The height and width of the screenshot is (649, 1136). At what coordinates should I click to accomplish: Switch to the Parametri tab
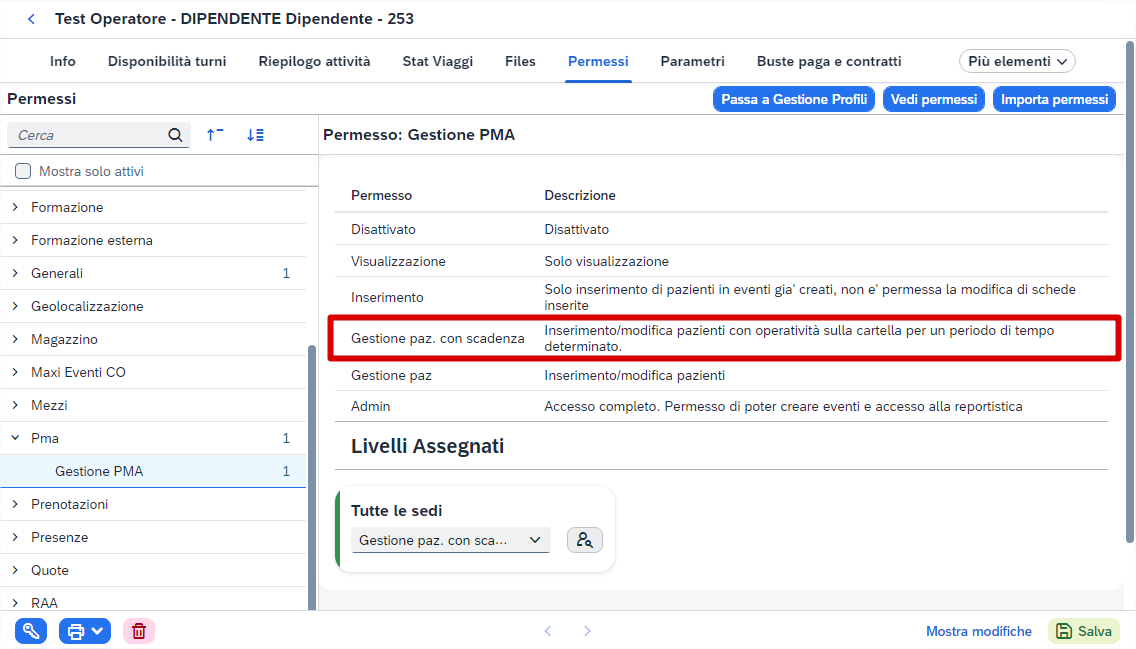click(692, 62)
